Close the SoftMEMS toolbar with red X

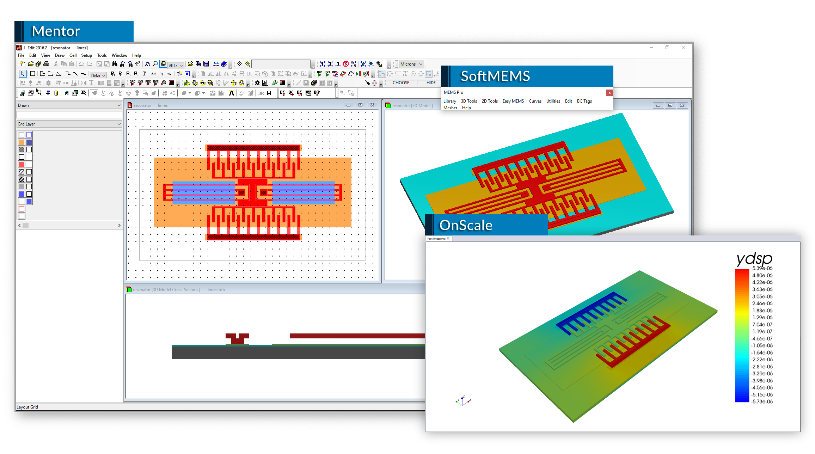609,93
